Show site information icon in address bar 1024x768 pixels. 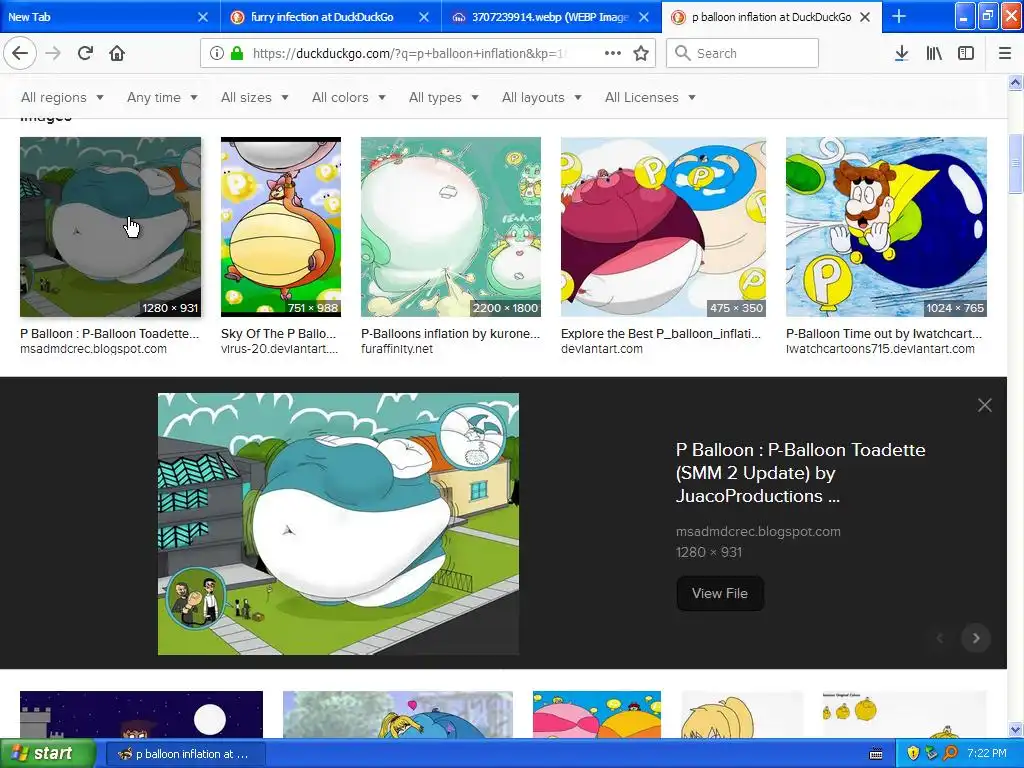[216, 53]
